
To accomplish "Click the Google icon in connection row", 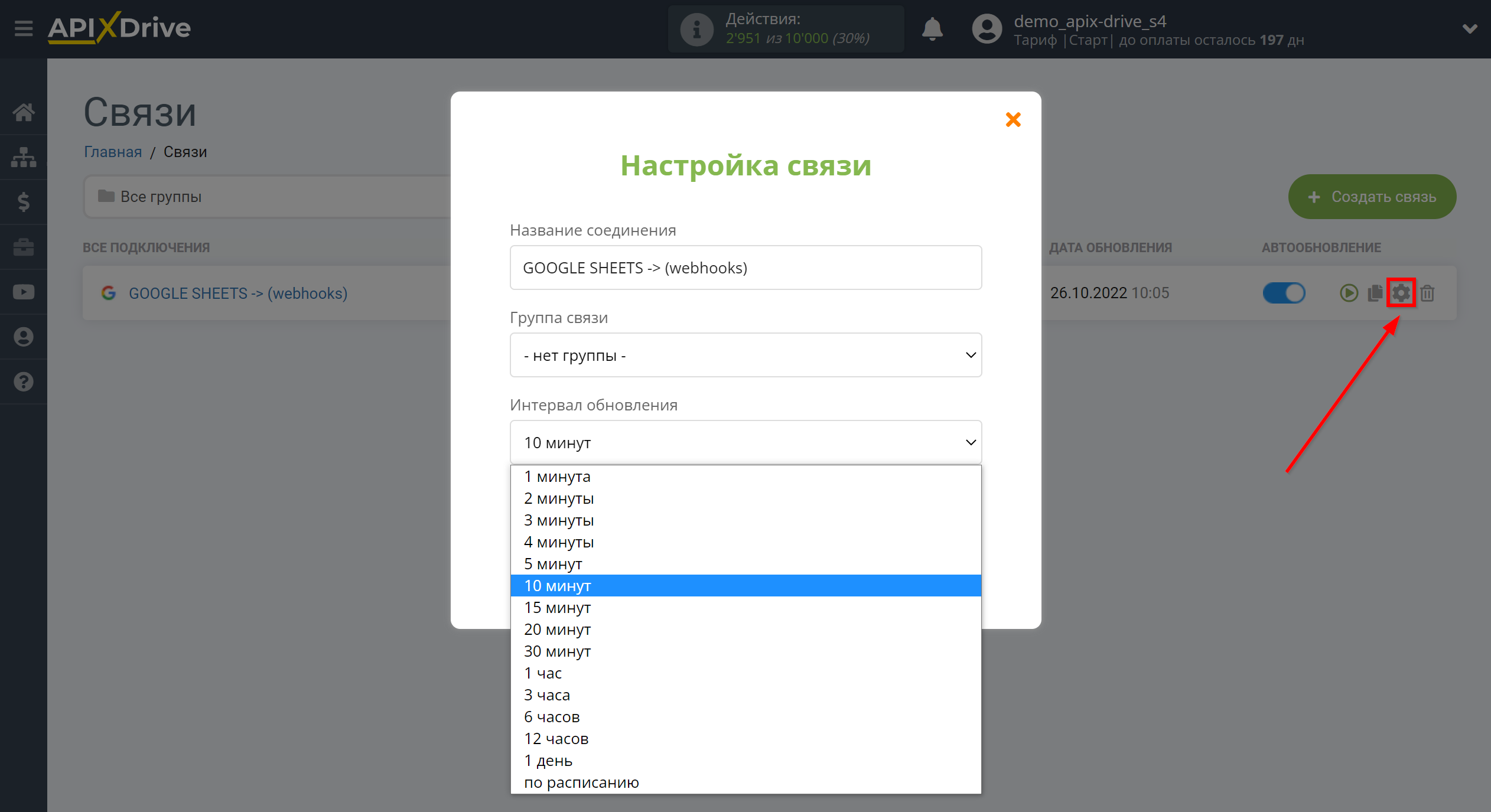I will pos(109,293).
